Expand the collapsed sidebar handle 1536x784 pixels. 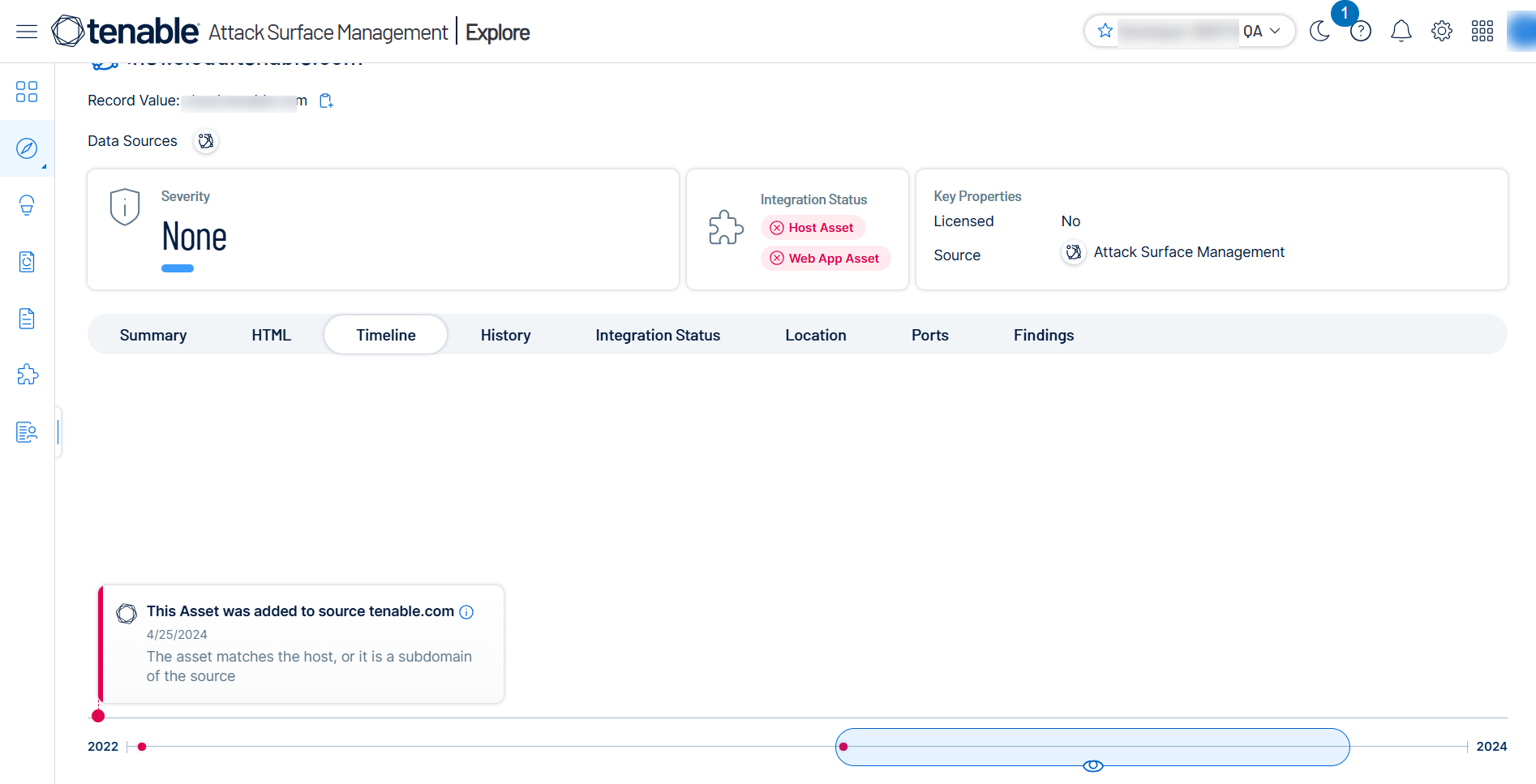point(58,432)
